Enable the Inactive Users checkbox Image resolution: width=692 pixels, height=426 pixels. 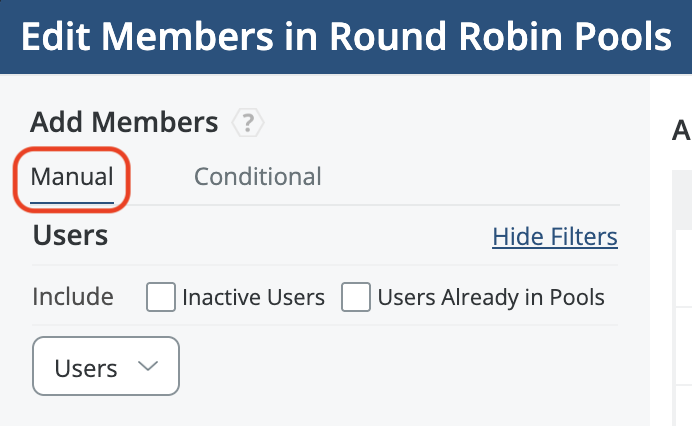click(161, 297)
